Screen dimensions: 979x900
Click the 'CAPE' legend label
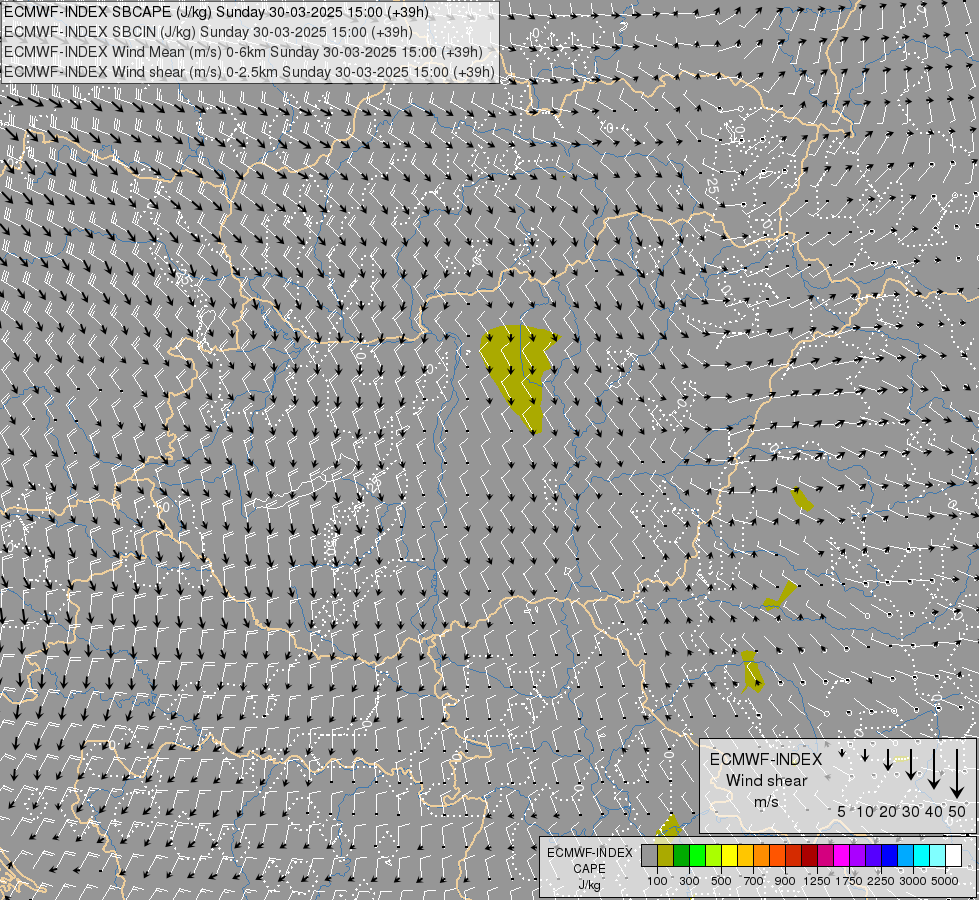point(589,869)
